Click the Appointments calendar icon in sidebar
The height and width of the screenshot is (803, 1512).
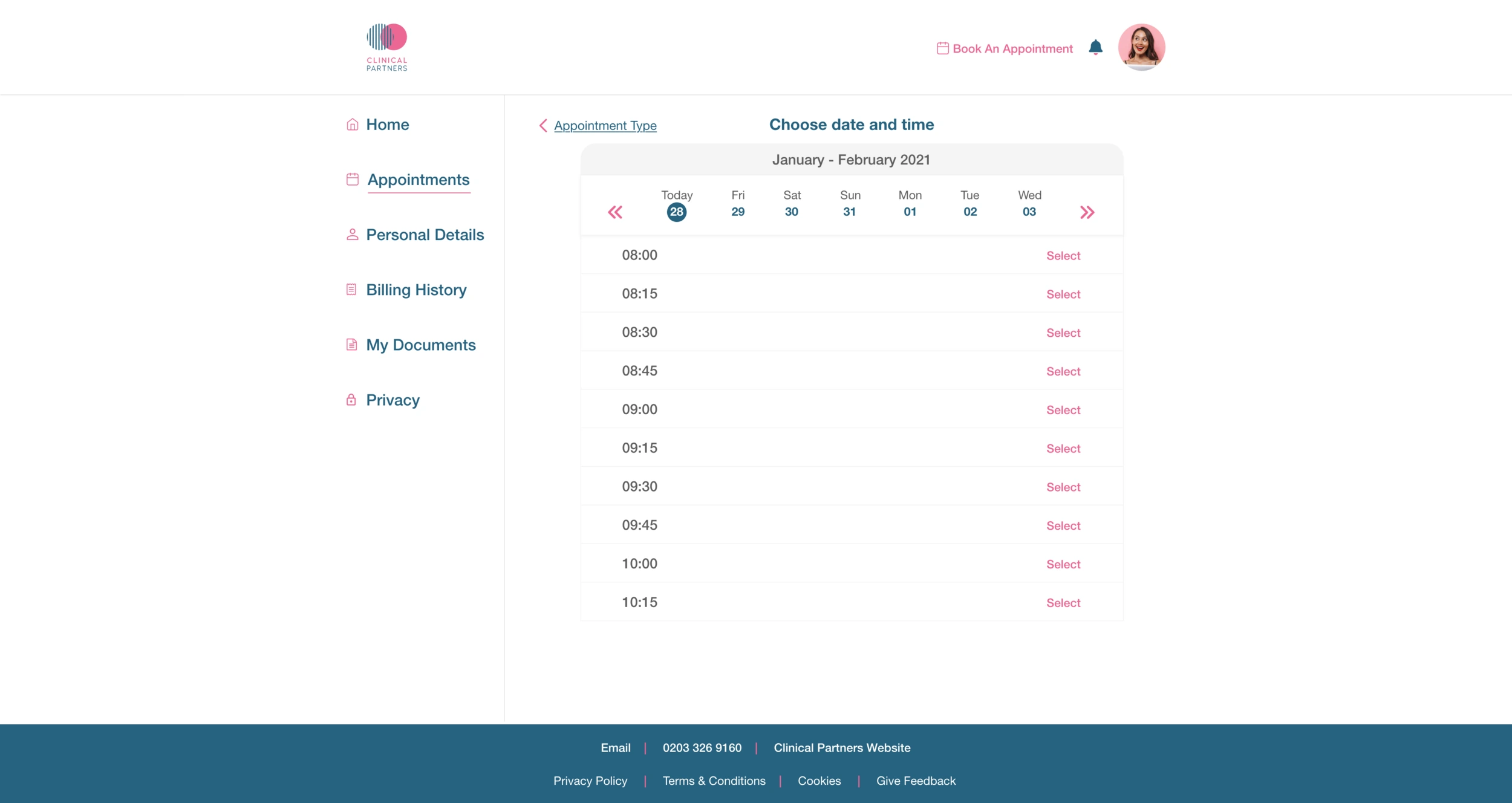(352, 180)
